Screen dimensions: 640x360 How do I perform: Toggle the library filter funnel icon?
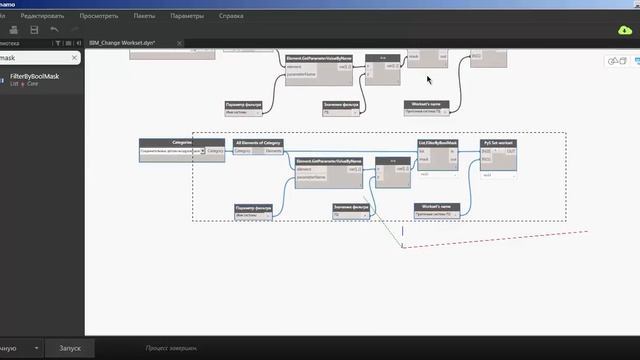click(58, 43)
